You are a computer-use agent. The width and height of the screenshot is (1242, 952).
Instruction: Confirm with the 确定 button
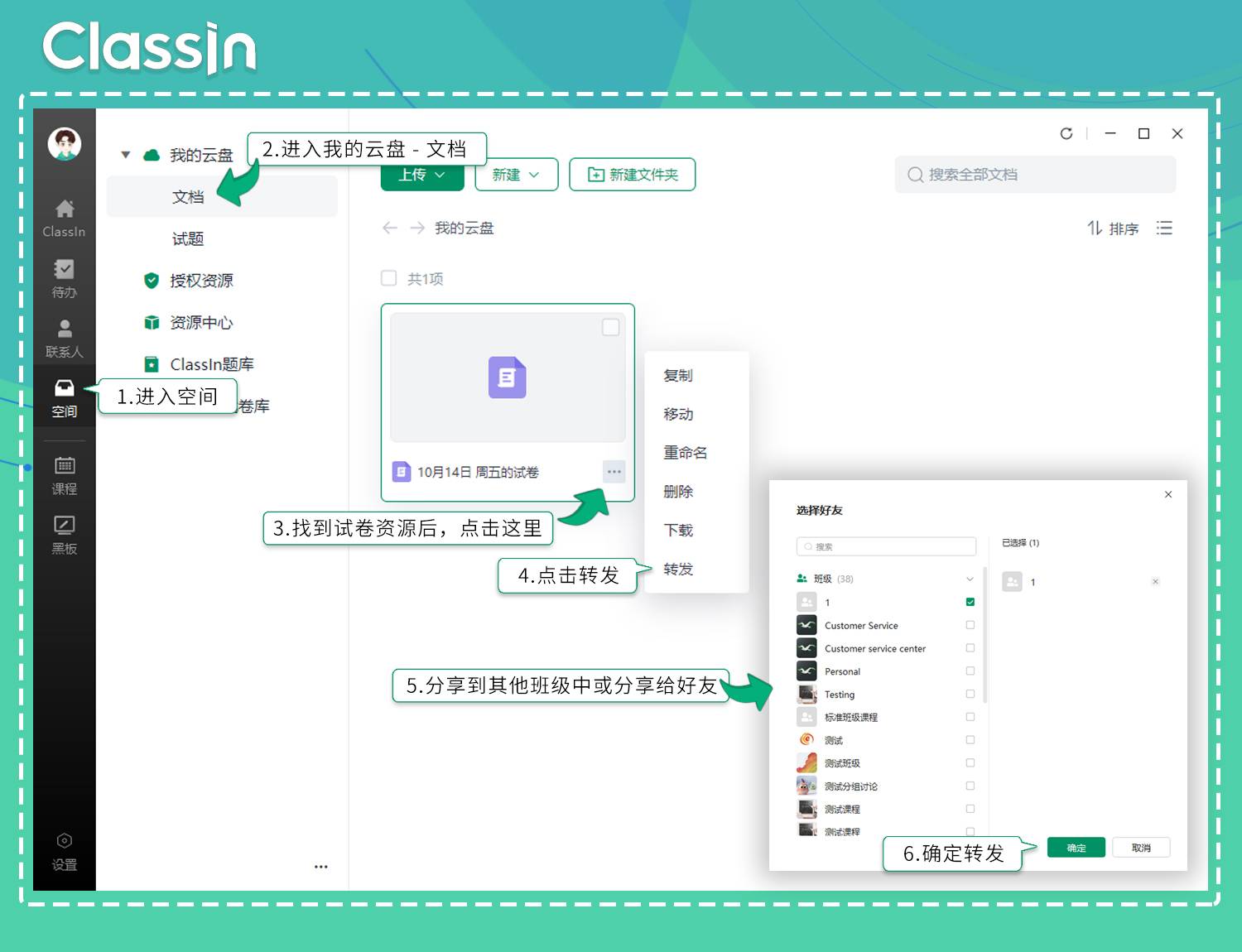click(x=1076, y=848)
